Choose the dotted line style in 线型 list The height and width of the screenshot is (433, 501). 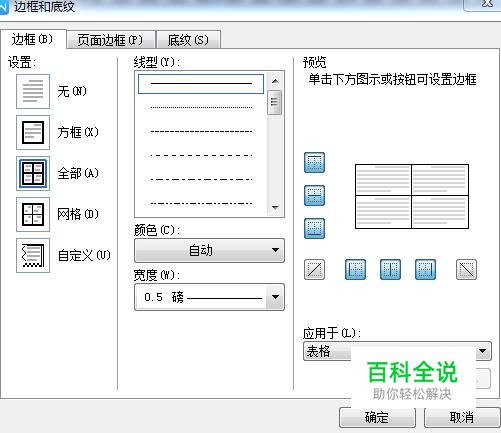[x=201, y=108]
